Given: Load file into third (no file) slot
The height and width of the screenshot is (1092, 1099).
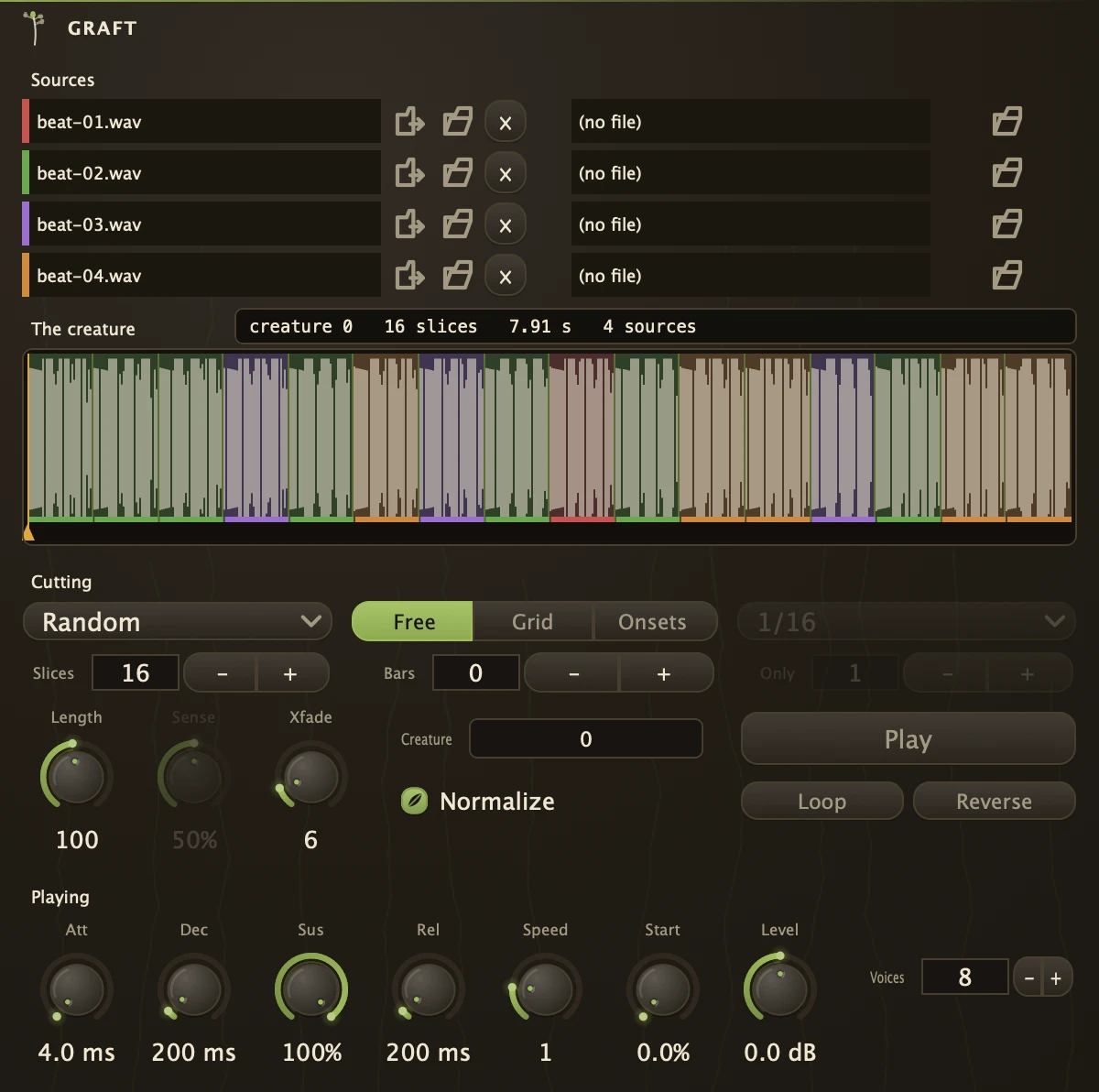Looking at the screenshot, I should point(1007,224).
